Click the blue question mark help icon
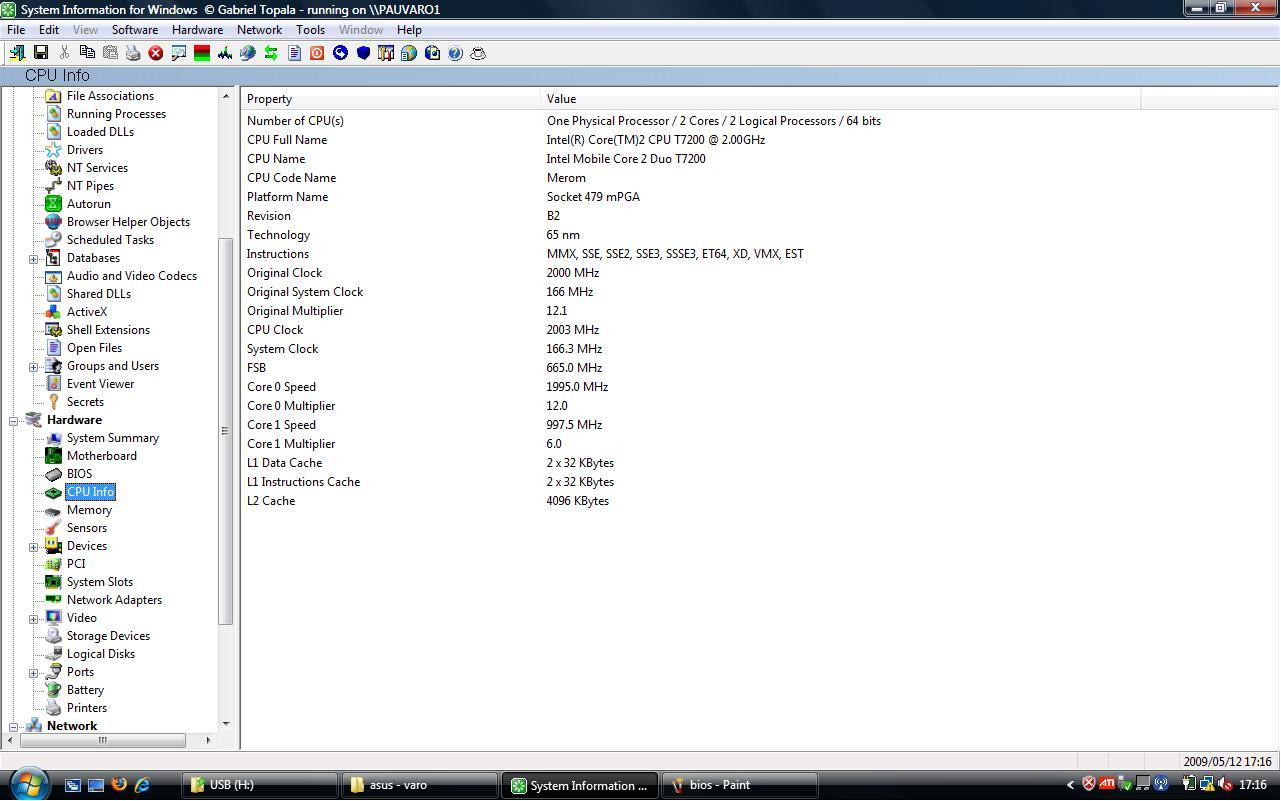Image resolution: width=1281 pixels, height=801 pixels. [455, 53]
